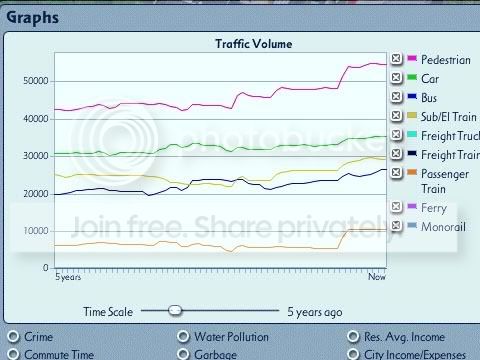The height and width of the screenshot is (360, 480).
Task: Toggle the Car series checkbox
Action: (396, 78)
